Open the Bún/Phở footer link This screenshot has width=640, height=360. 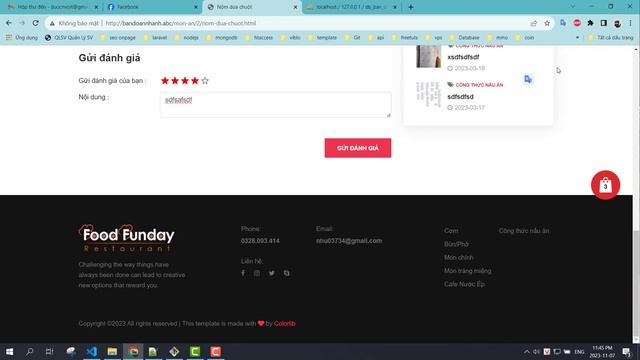[456, 244]
